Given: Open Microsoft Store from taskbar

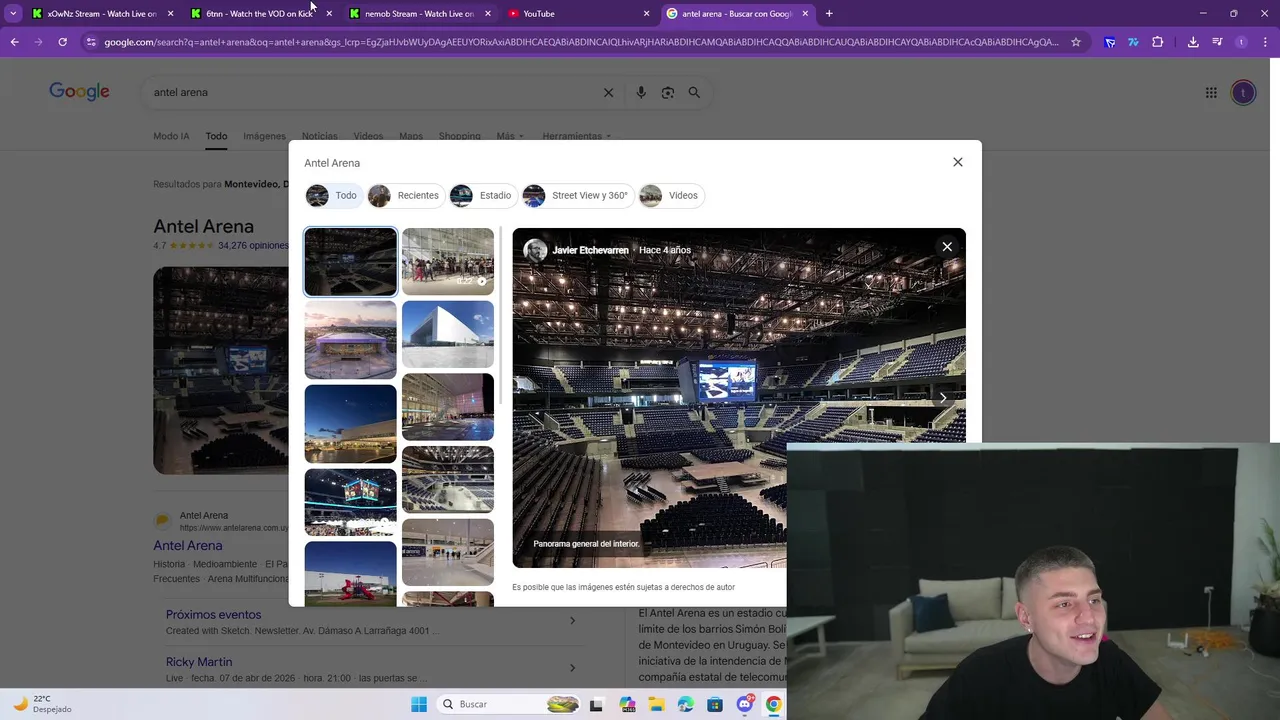Looking at the screenshot, I should [714, 704].
